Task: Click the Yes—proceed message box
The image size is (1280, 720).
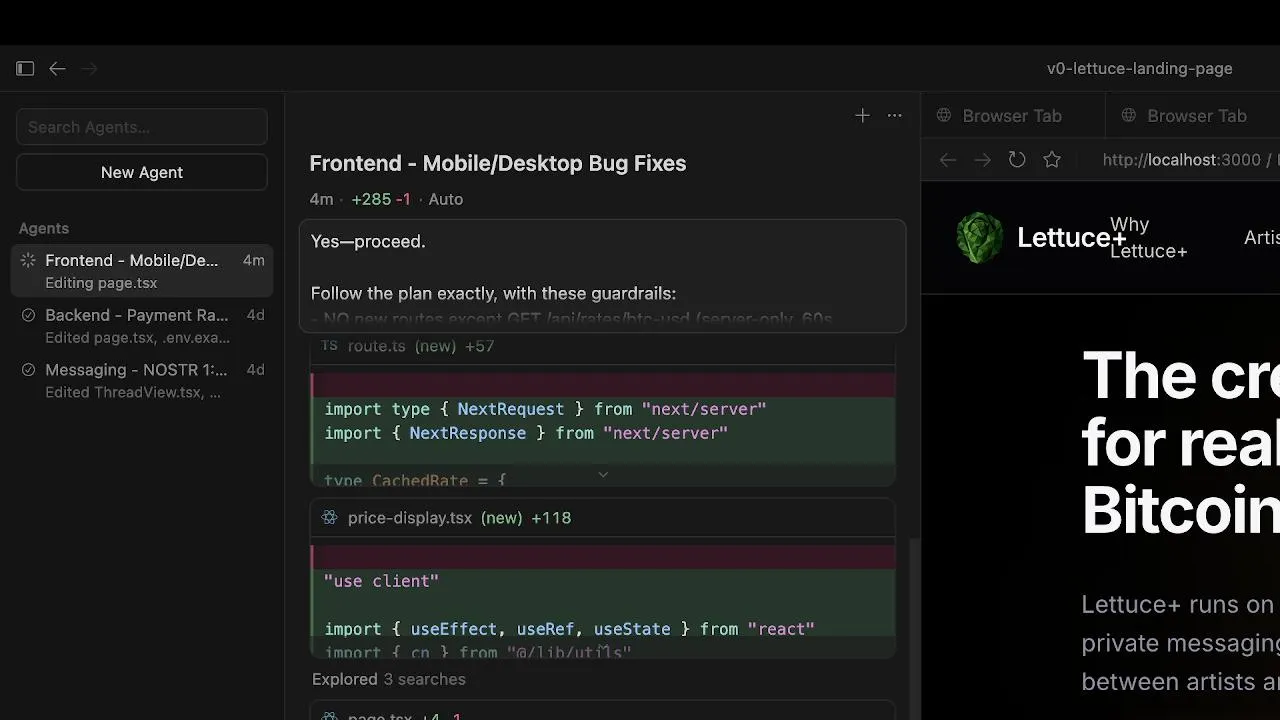Action: coord(603,276)
